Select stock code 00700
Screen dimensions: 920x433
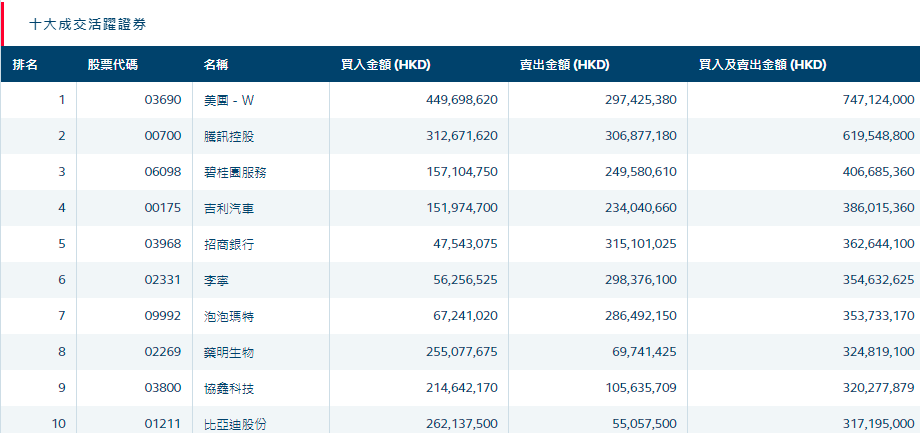pyautogui.click(x=163, y=136)
